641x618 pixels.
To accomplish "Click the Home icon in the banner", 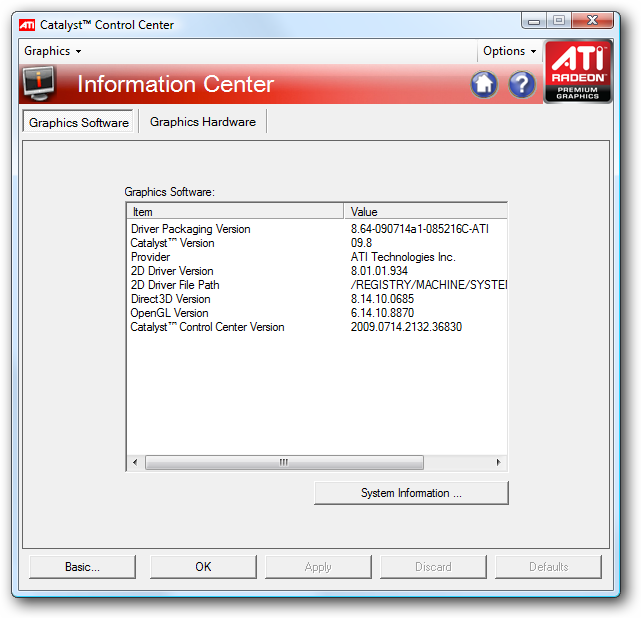I will click(484, 85).
